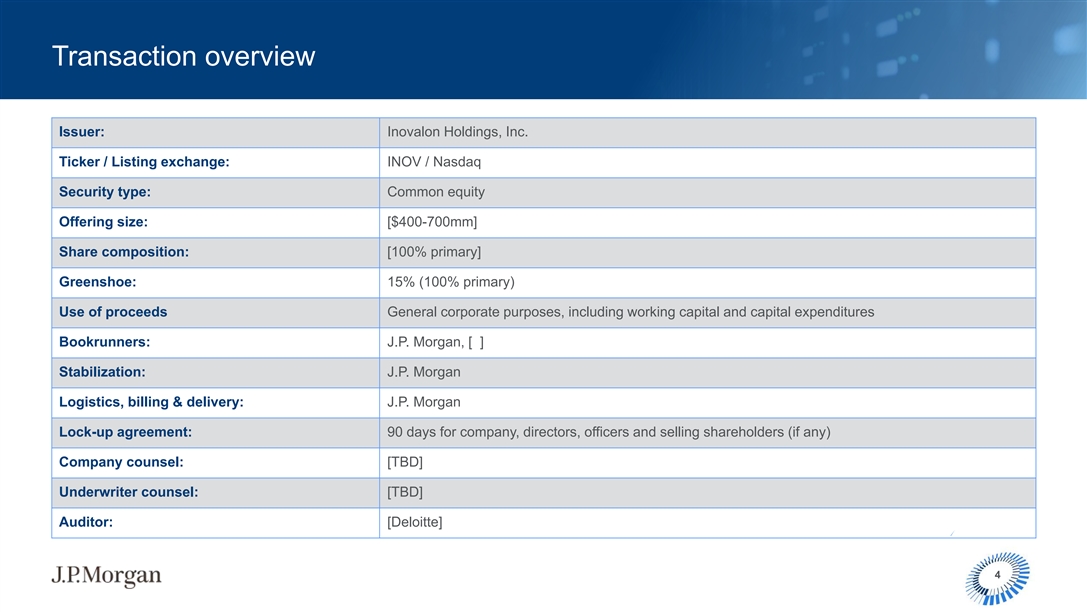Screen dimensions: 1087x612
Task: Click the Ticker / Listing exchange label
Action: coord(144,162)
